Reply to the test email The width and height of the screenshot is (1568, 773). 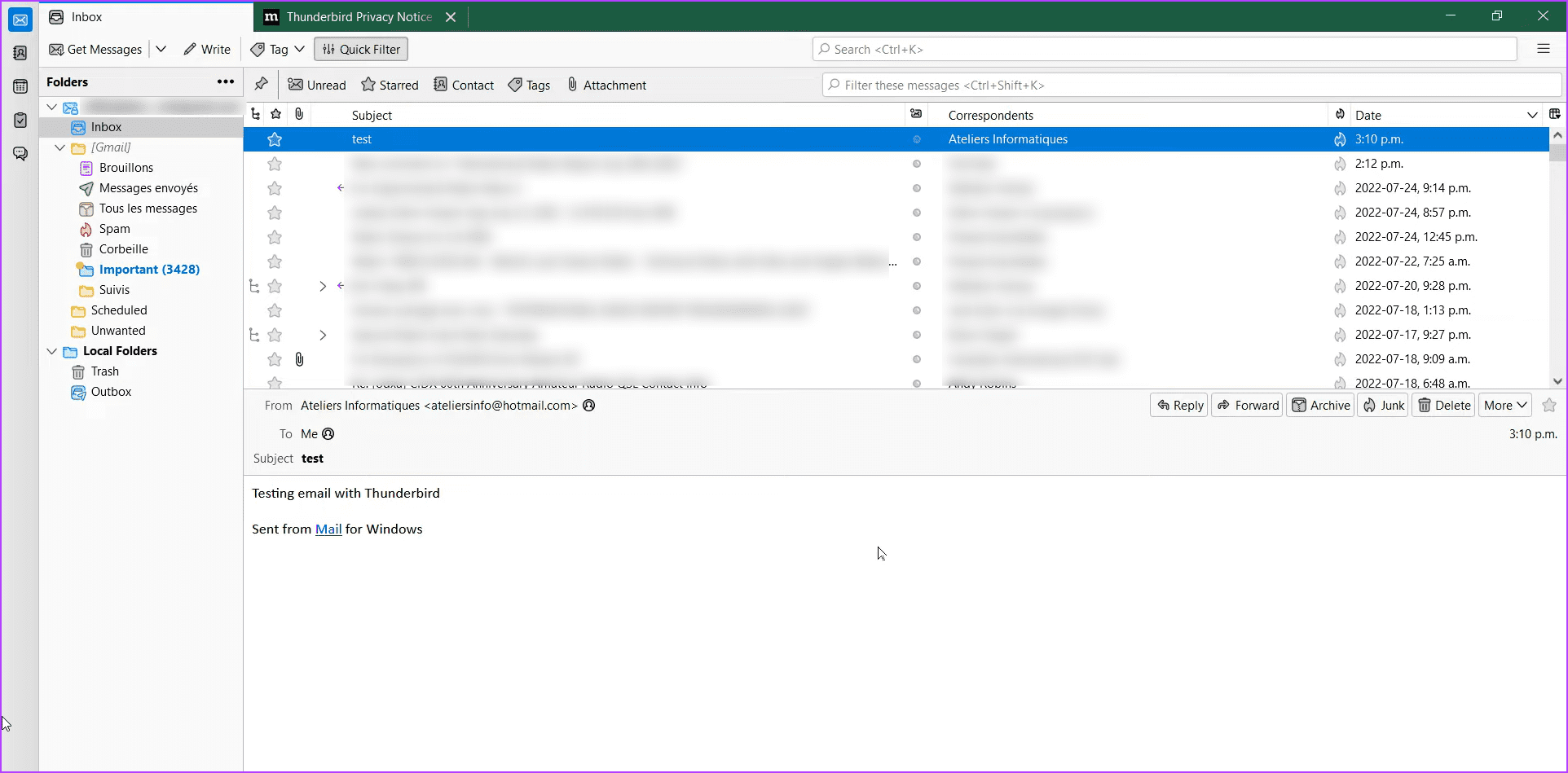click(x=1178, y=405)
